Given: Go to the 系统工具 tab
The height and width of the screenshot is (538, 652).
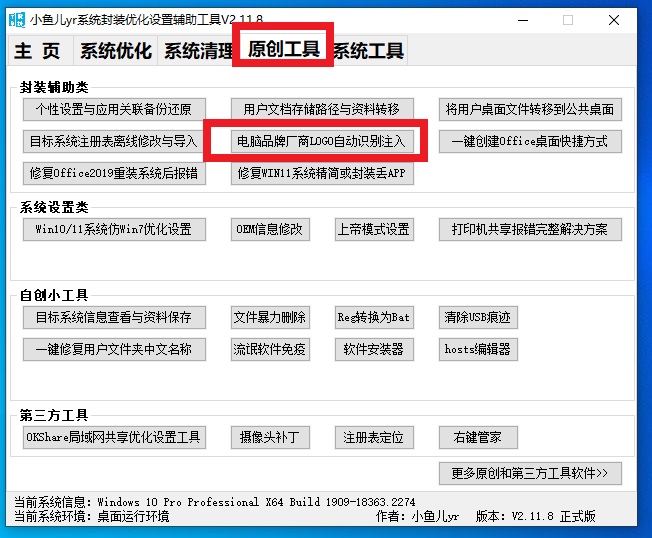Looking at the screenshot, I should [x=370, y=52].
